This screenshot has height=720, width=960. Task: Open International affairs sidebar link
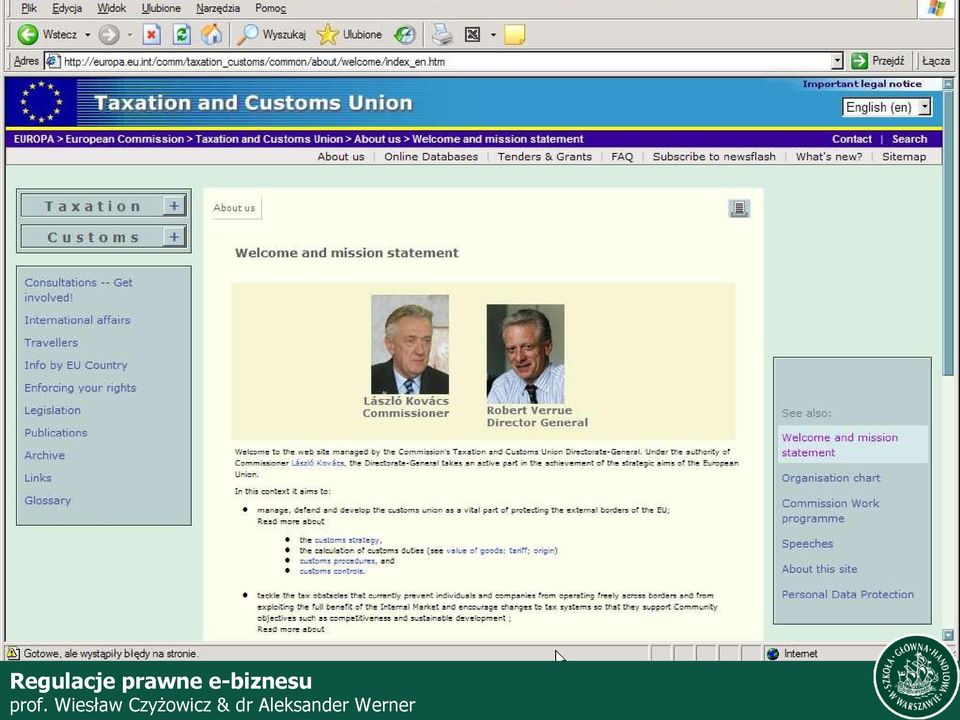(x=77, y=320)
